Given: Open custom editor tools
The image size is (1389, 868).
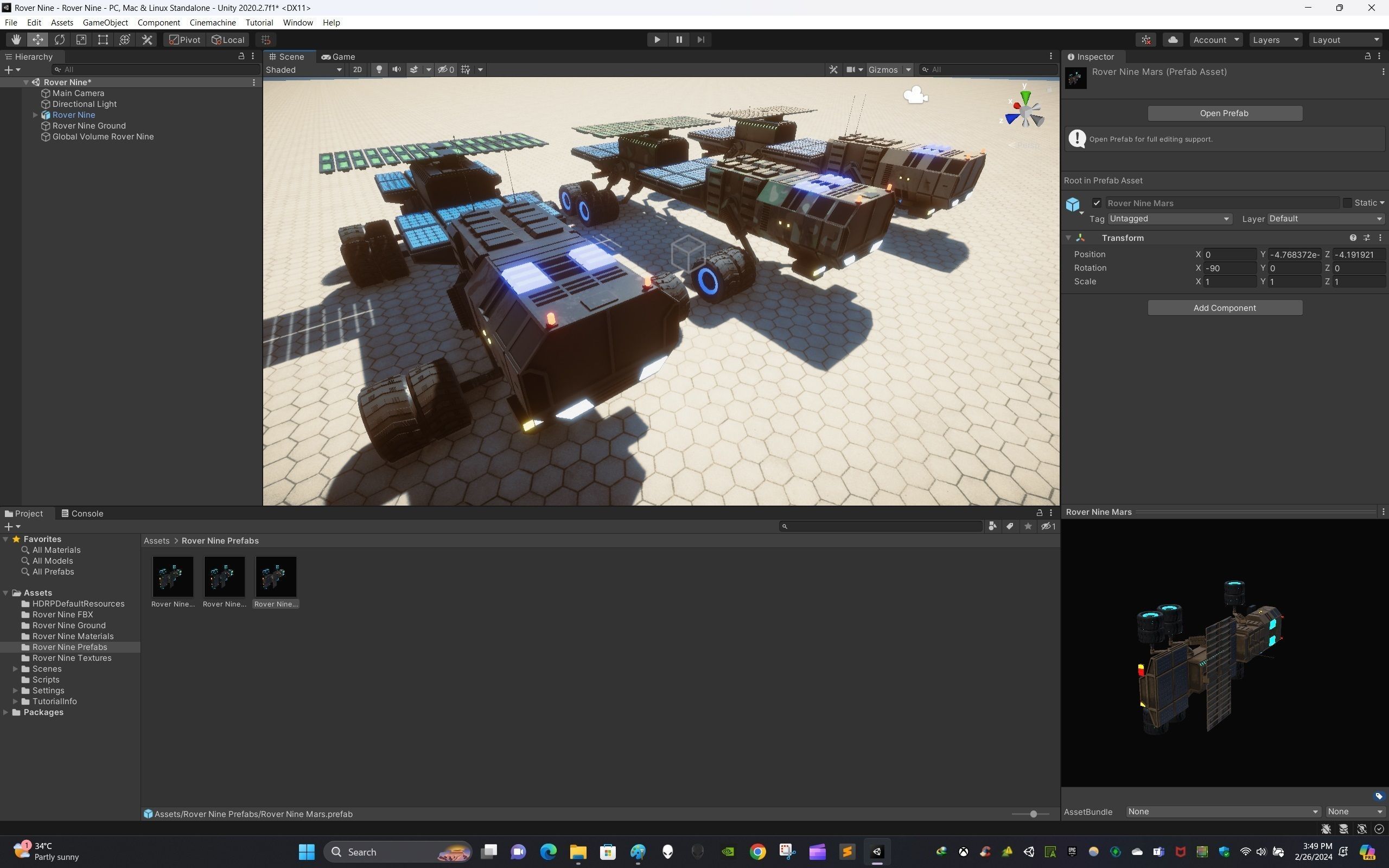Looking at the screenshot, I should pos(147,40).
